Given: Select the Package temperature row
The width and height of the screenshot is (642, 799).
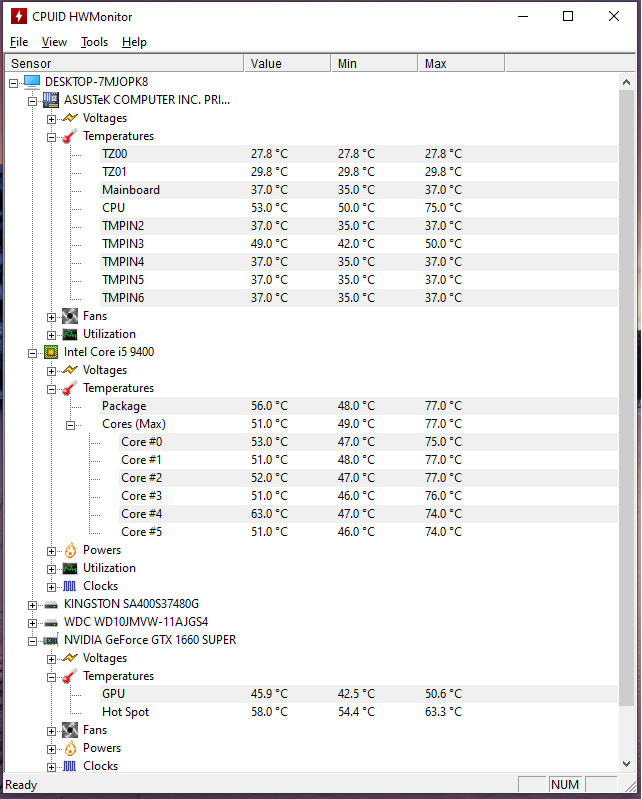Looking at the screenshot, I should point(359,406).
